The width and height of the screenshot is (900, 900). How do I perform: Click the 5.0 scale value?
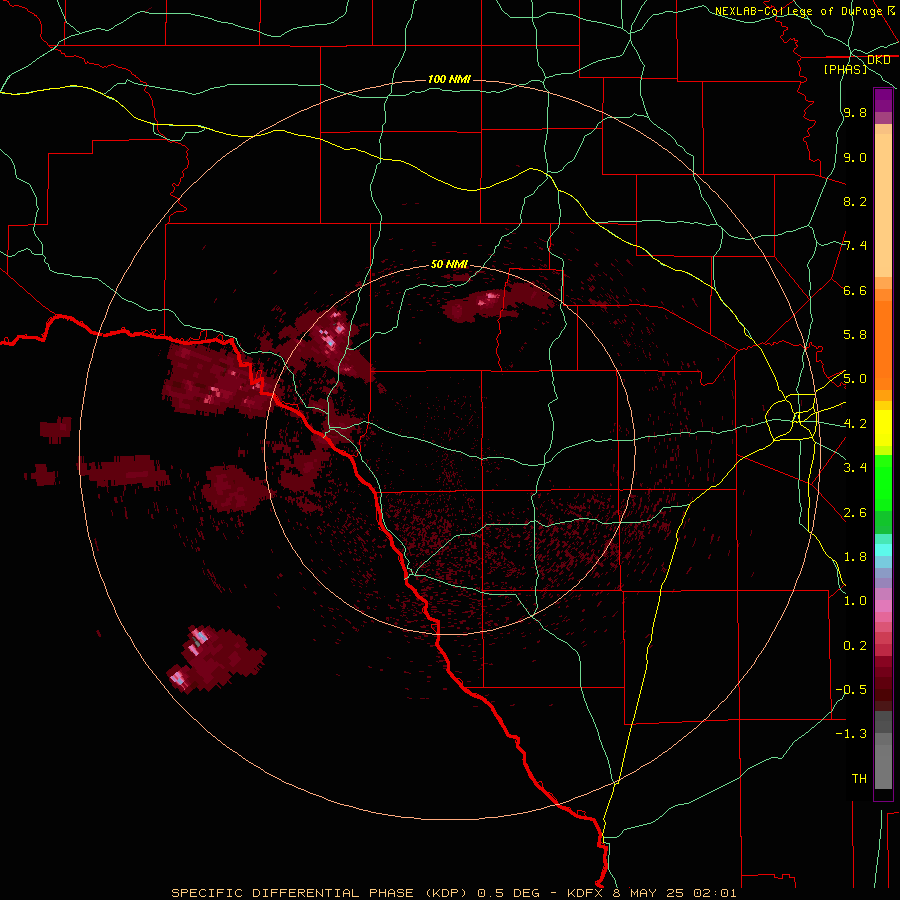(x=855, y=379)
